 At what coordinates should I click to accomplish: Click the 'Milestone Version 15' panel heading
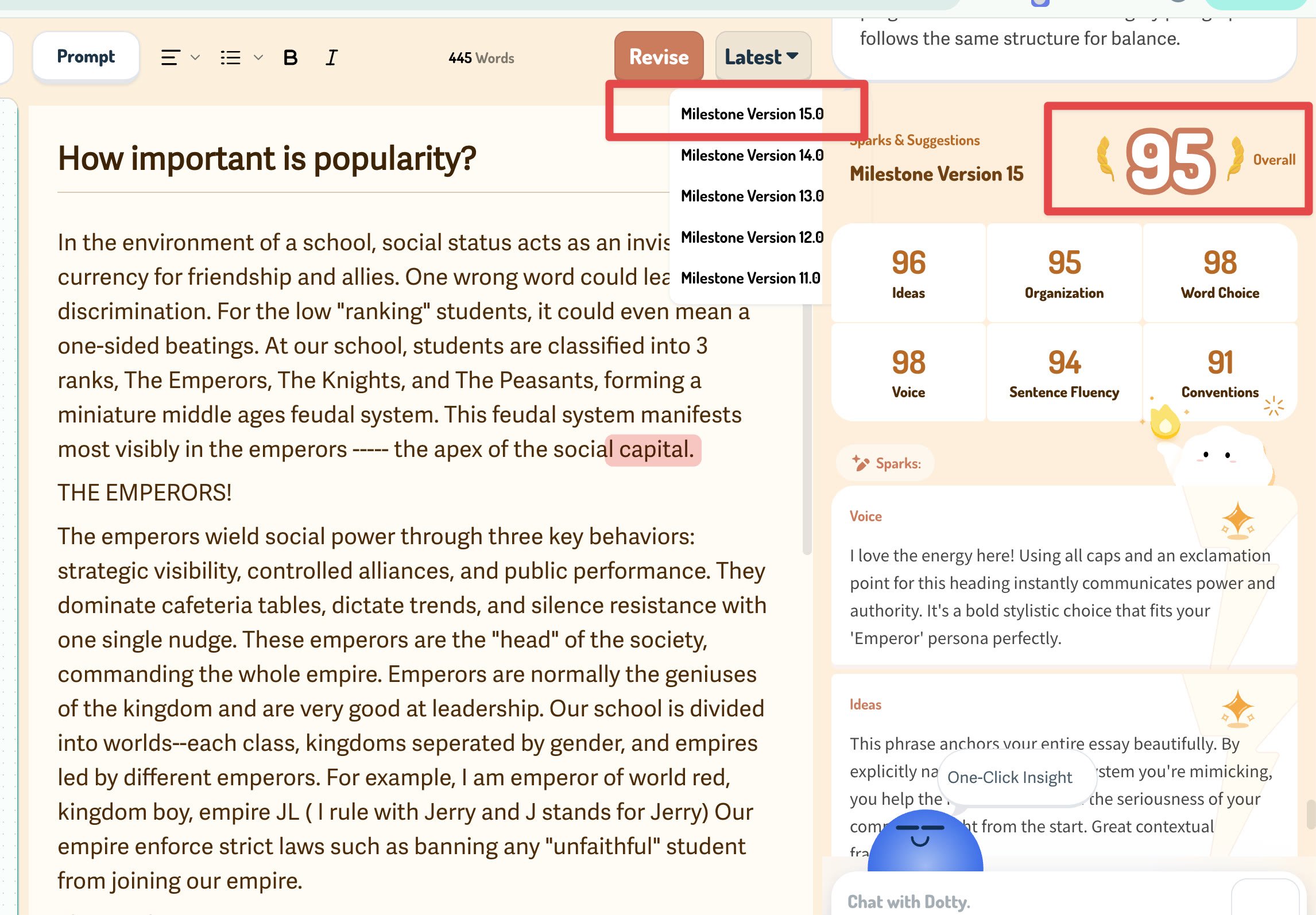click(x=936, y=174)
